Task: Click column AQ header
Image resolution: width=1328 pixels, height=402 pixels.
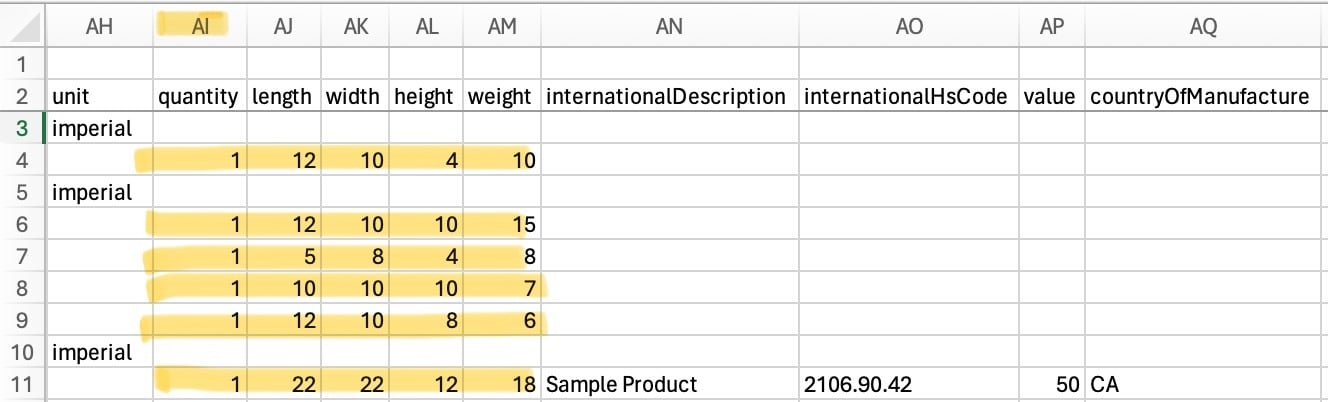Action: [1203, 28]
